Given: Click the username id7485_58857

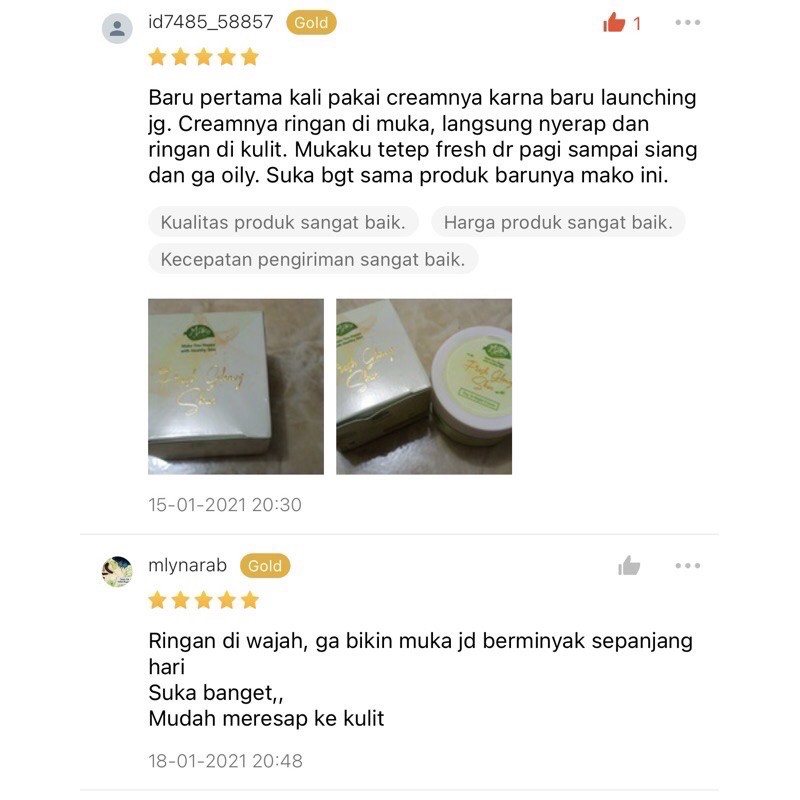Looking at the screenshot, I should [211, 22].
